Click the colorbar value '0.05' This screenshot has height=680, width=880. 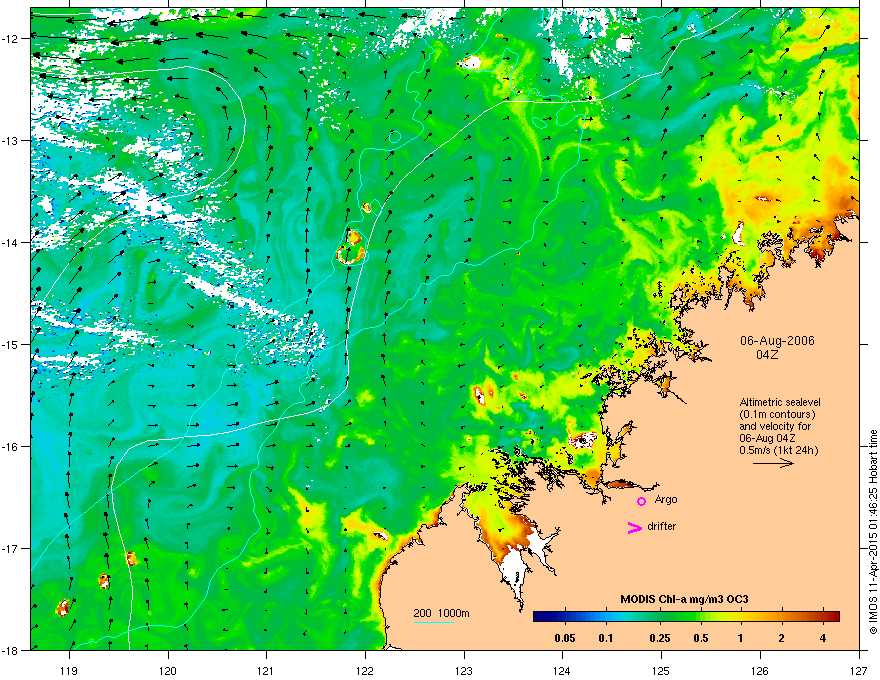pos(565,638)
